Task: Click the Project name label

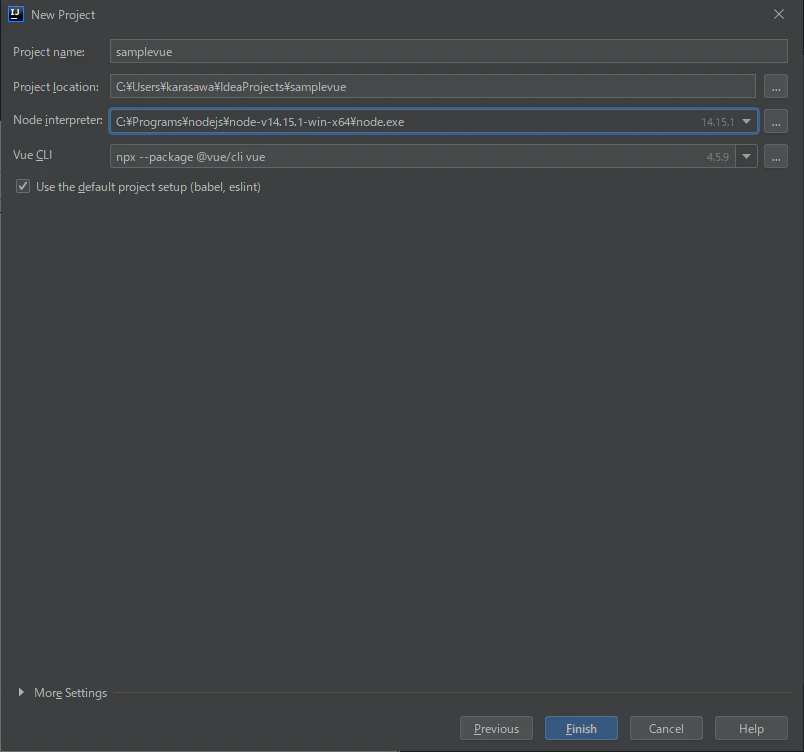Action: pyautogui.click(x=49, y=52)
